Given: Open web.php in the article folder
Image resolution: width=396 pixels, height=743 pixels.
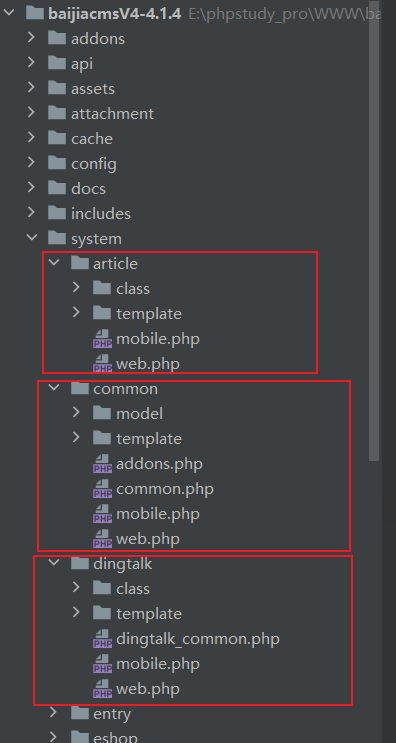Looking at the screenshot, I should pyautogui.click(x=148, y=364).
